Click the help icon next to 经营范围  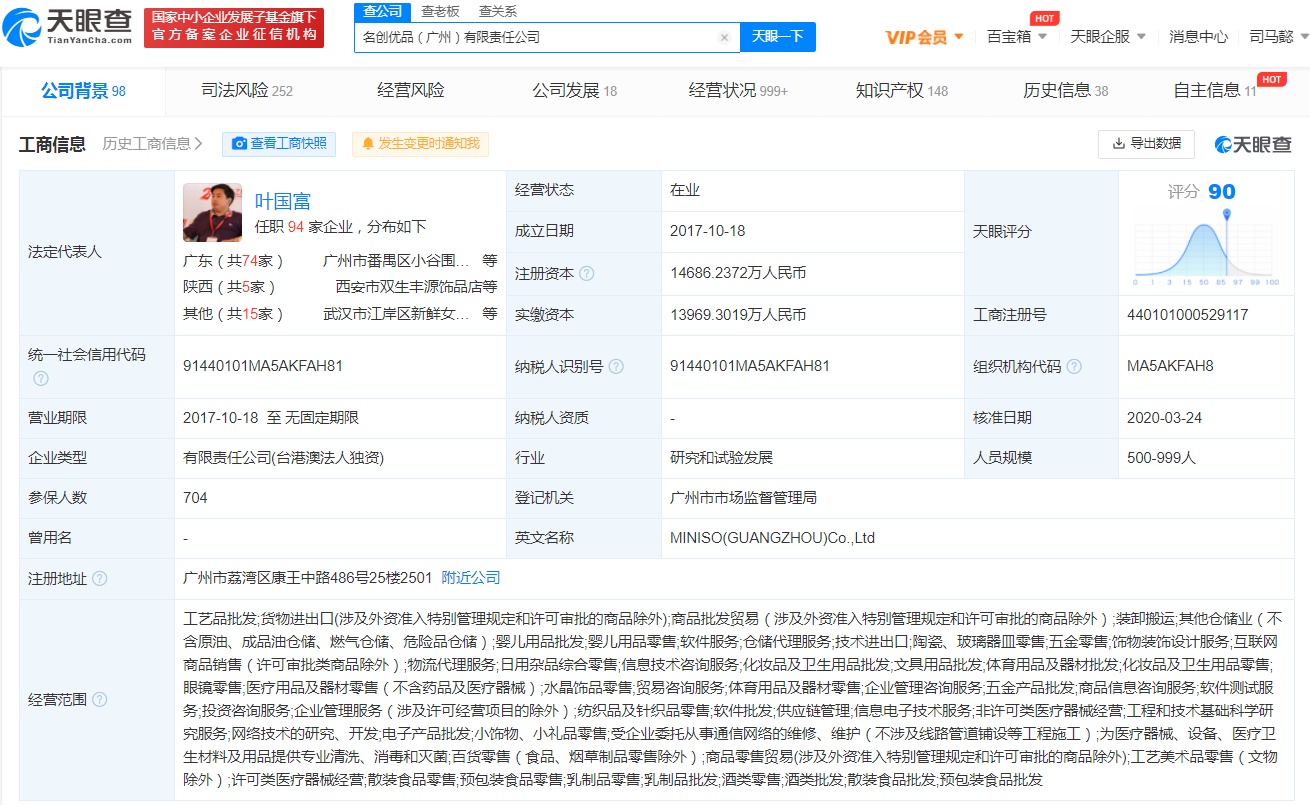(99, 700)
